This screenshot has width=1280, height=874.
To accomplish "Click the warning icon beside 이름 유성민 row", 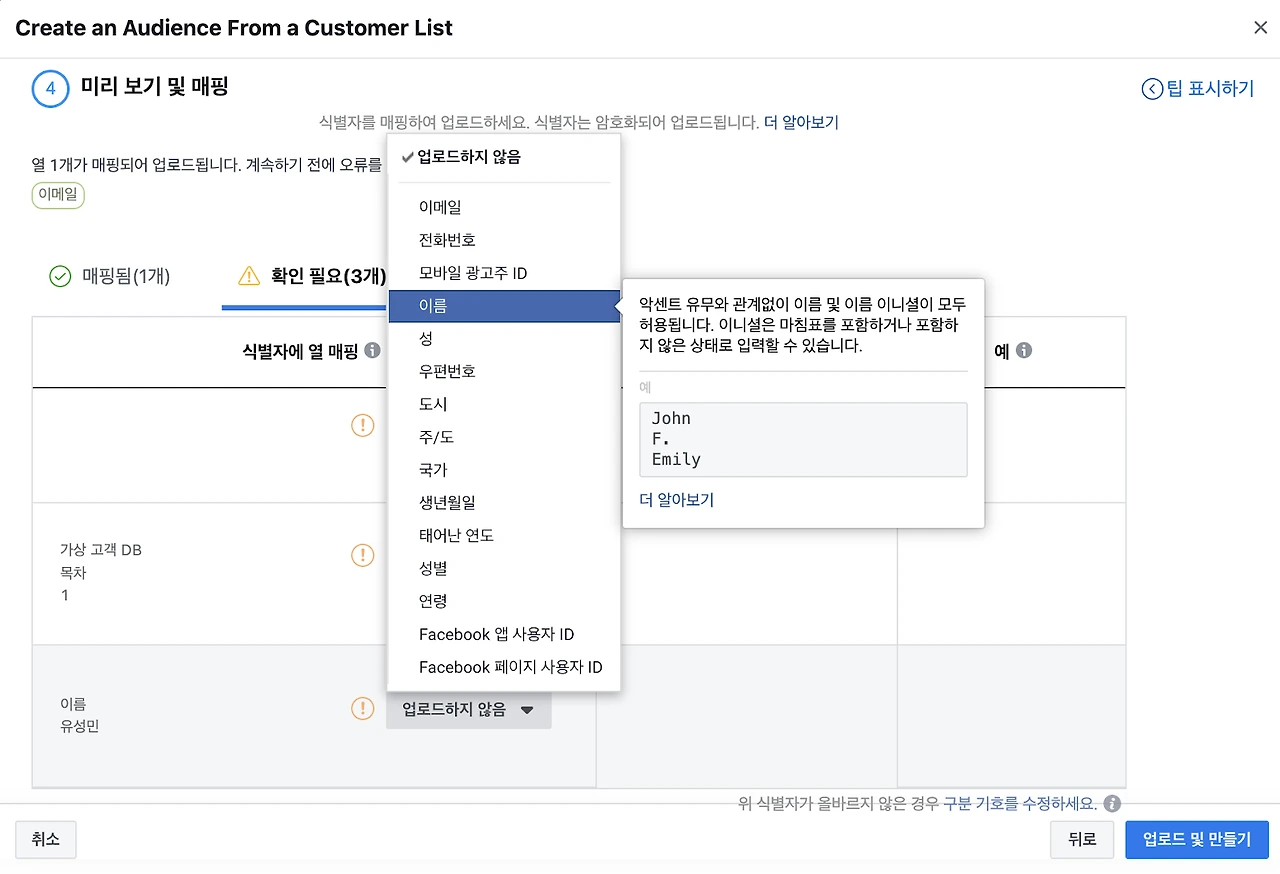I will pos(362,709).
